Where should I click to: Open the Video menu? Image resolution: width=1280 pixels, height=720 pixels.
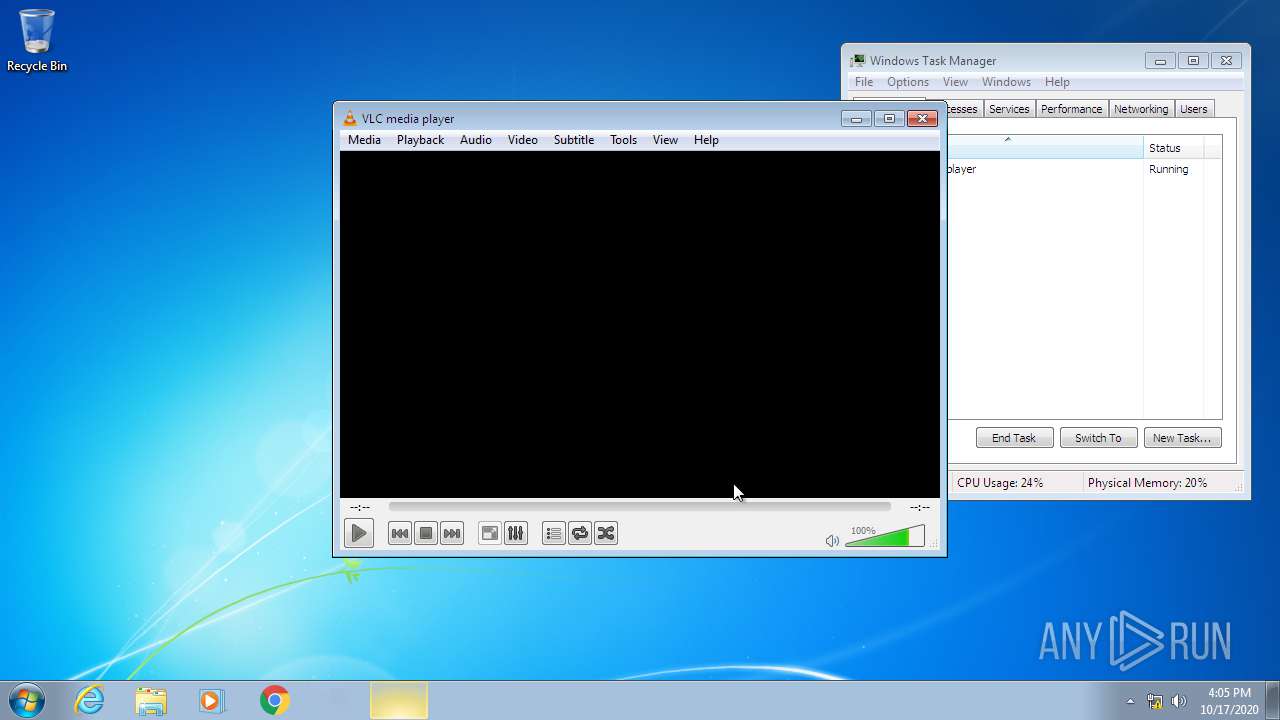pyautogui.click(x=522, y=140)
